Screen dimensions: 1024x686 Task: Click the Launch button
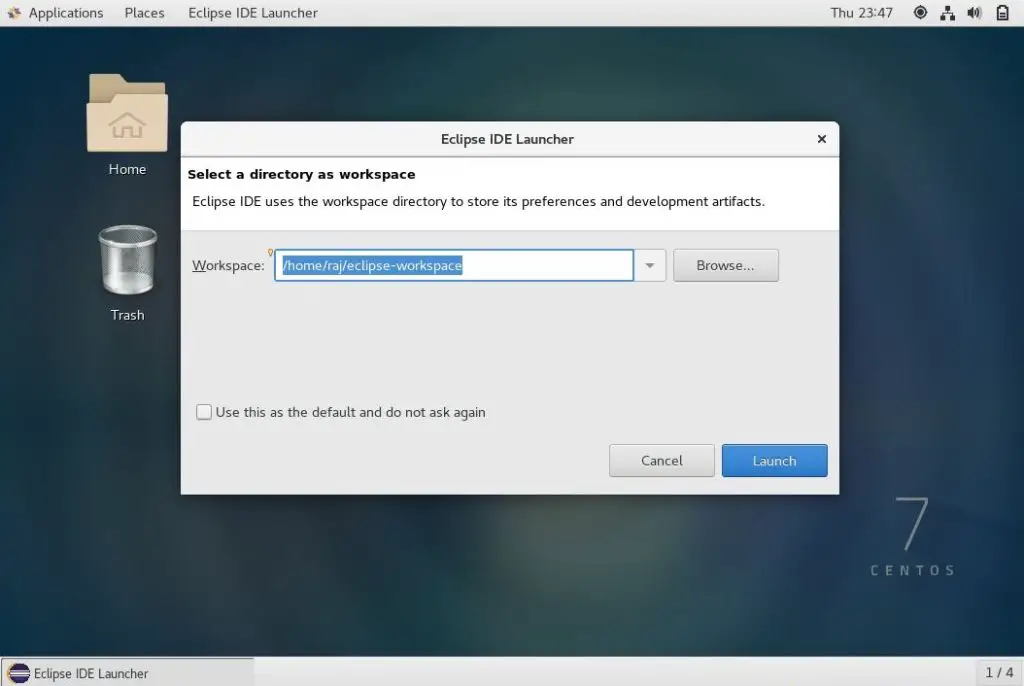775,461
